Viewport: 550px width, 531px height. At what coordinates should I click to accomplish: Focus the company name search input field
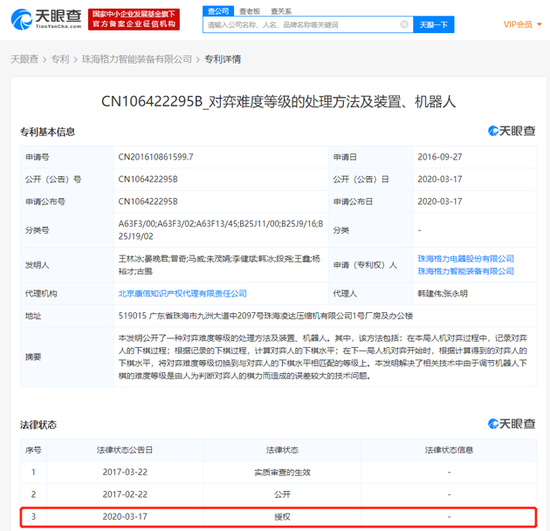coord(302,25)
